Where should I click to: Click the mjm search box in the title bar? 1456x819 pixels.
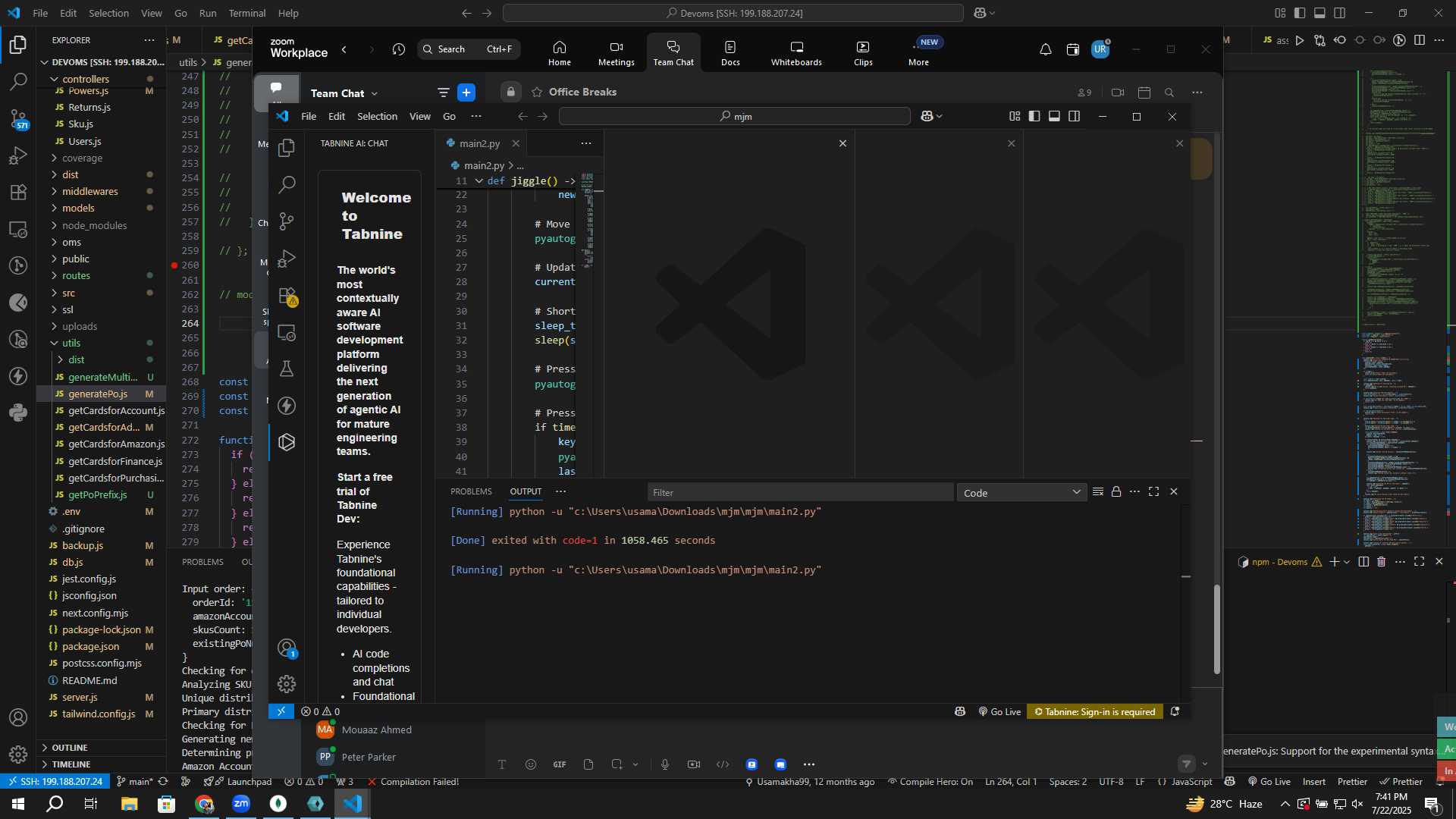click(x=734, y=116)
